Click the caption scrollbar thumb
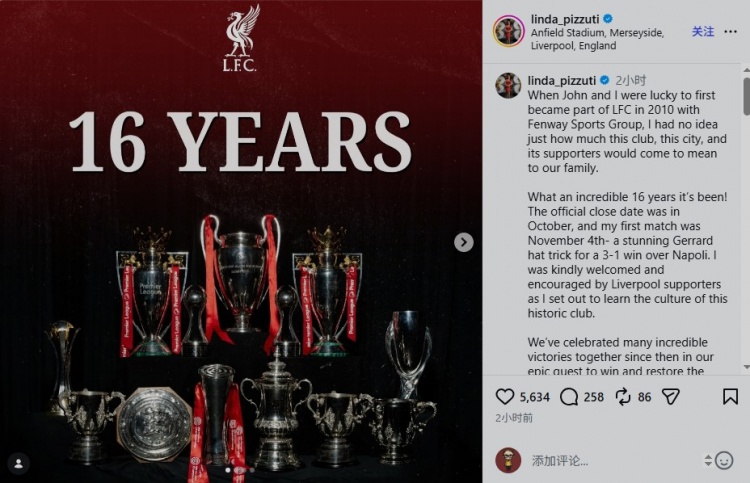 click(x=746, y=96)
